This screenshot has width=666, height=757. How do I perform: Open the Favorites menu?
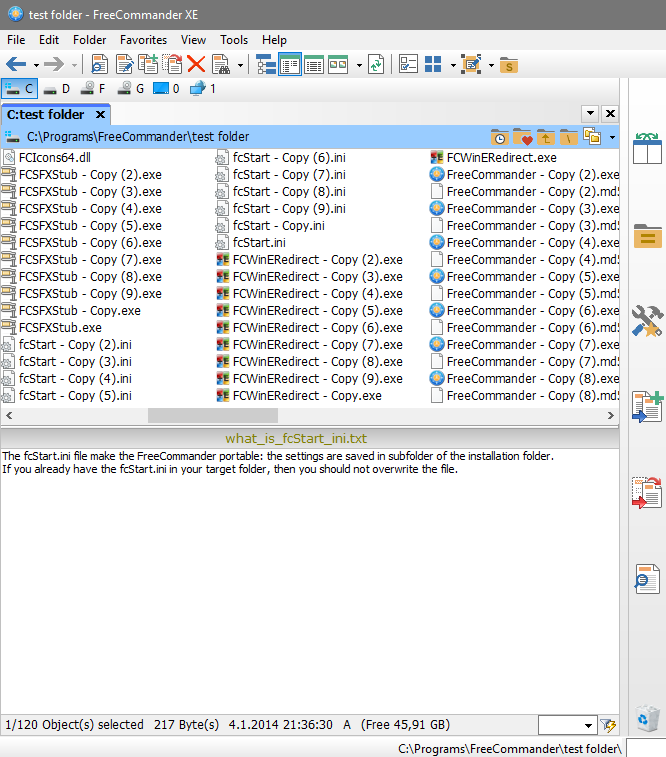tap(143, 40)
